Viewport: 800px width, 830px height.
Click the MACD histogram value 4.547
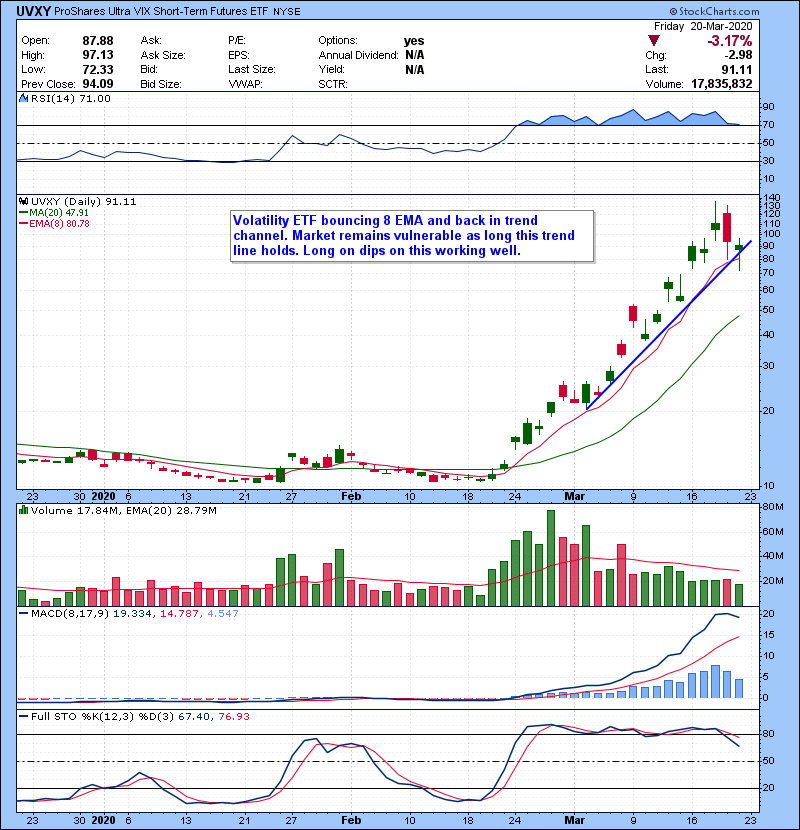222,614
